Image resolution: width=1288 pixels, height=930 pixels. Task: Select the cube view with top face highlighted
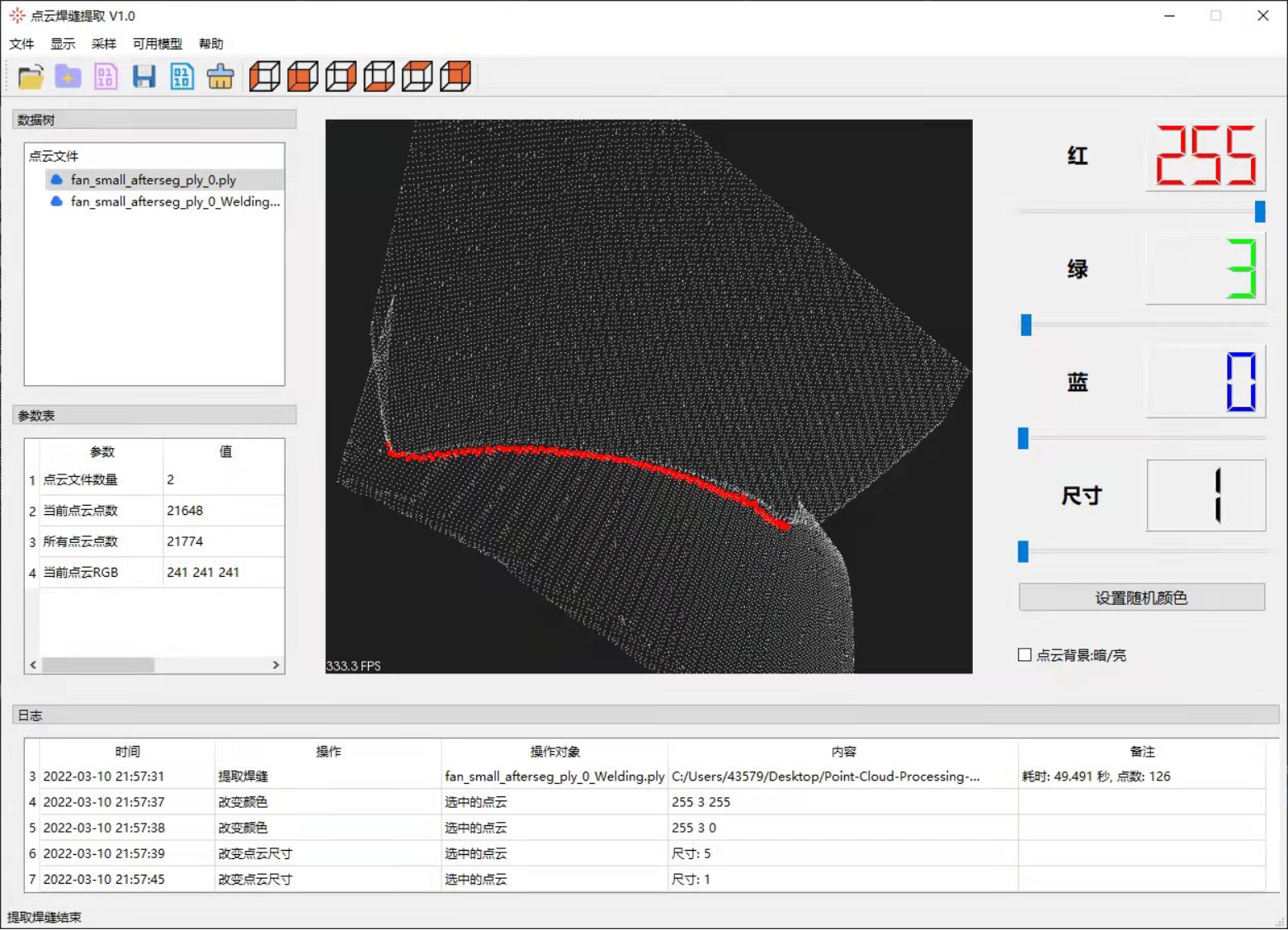point(417,77)
